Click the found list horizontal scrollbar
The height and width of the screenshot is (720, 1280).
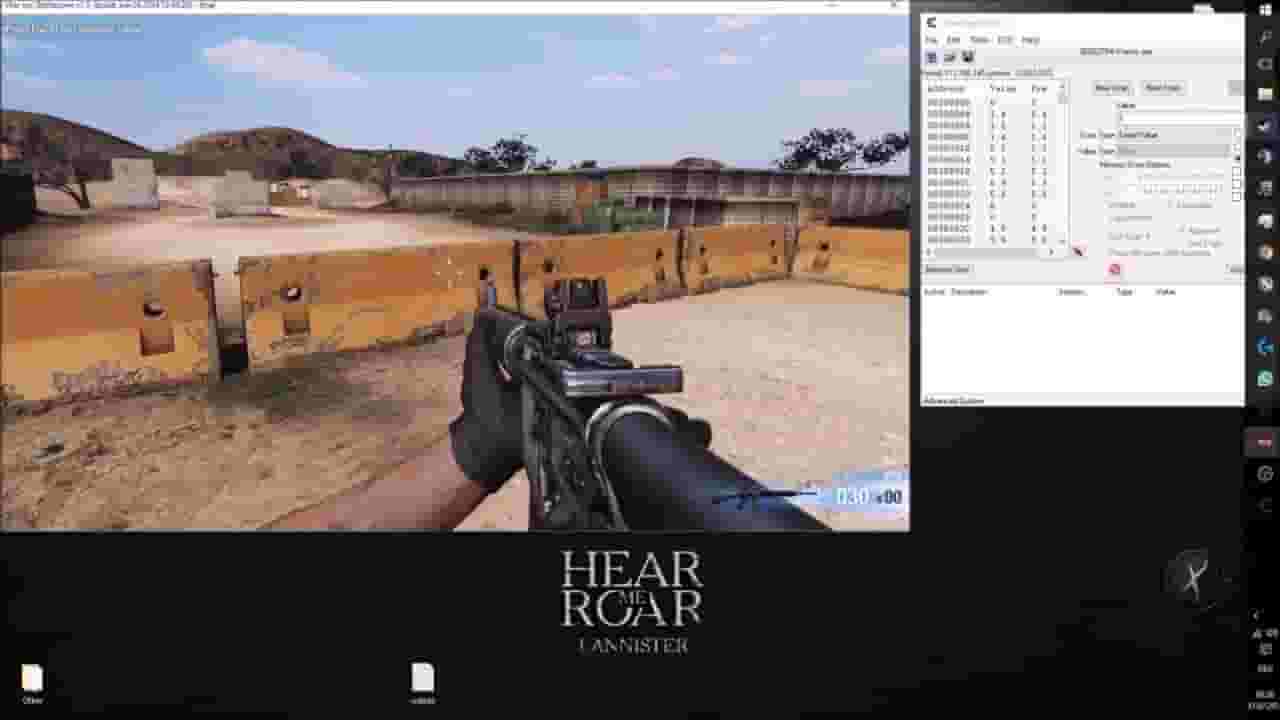[990, 252]
